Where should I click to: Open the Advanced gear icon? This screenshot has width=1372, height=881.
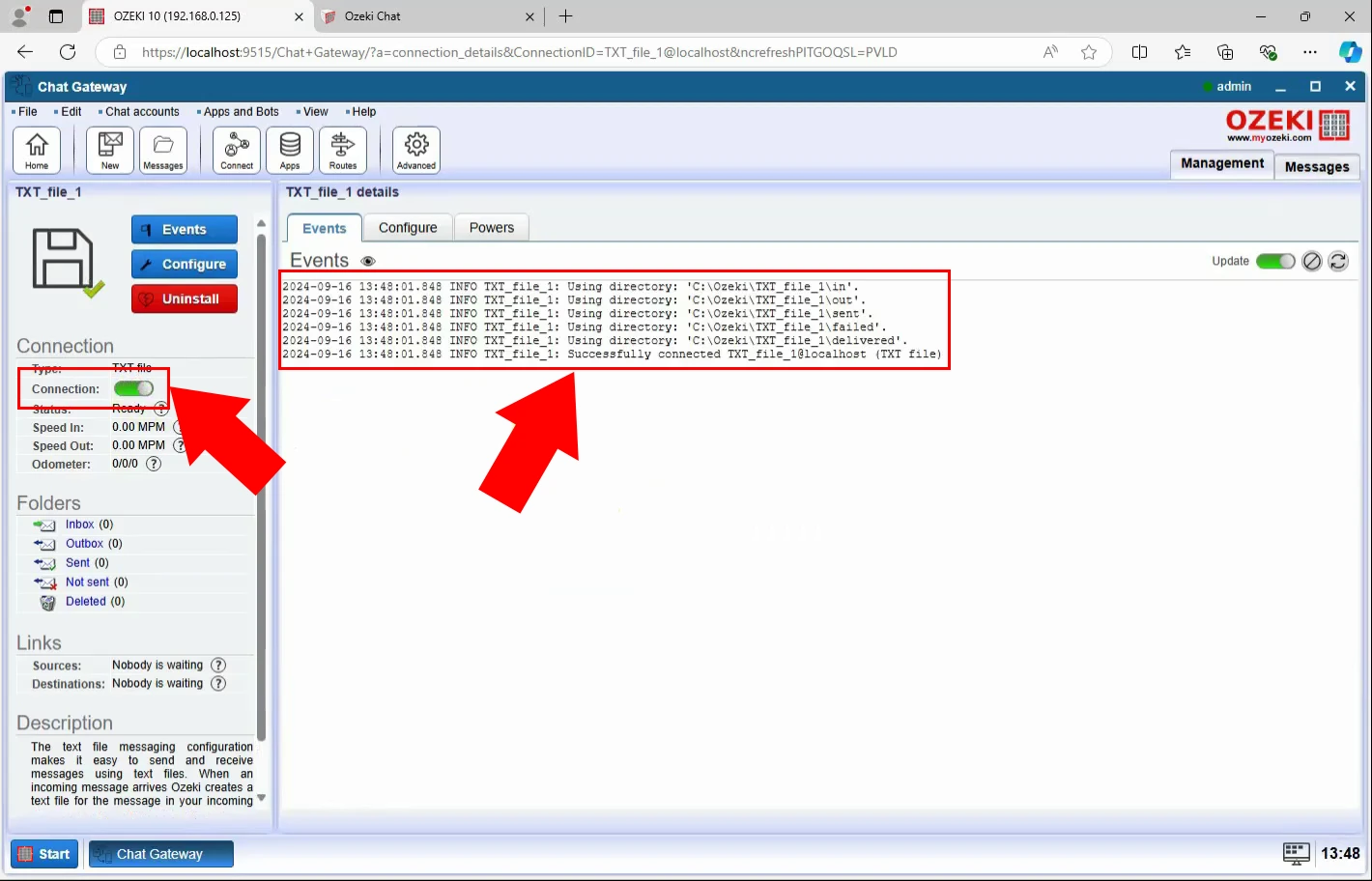coord(416,151)
